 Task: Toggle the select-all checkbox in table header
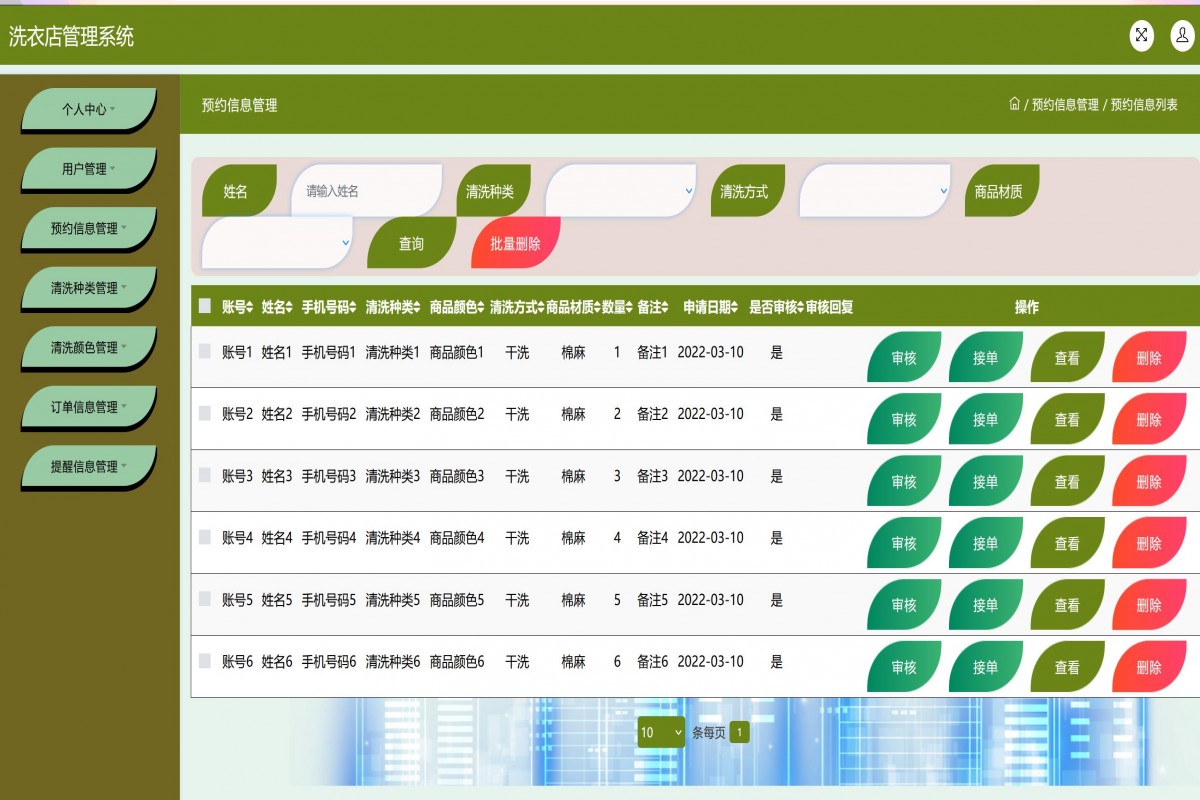tap(205, 306)
